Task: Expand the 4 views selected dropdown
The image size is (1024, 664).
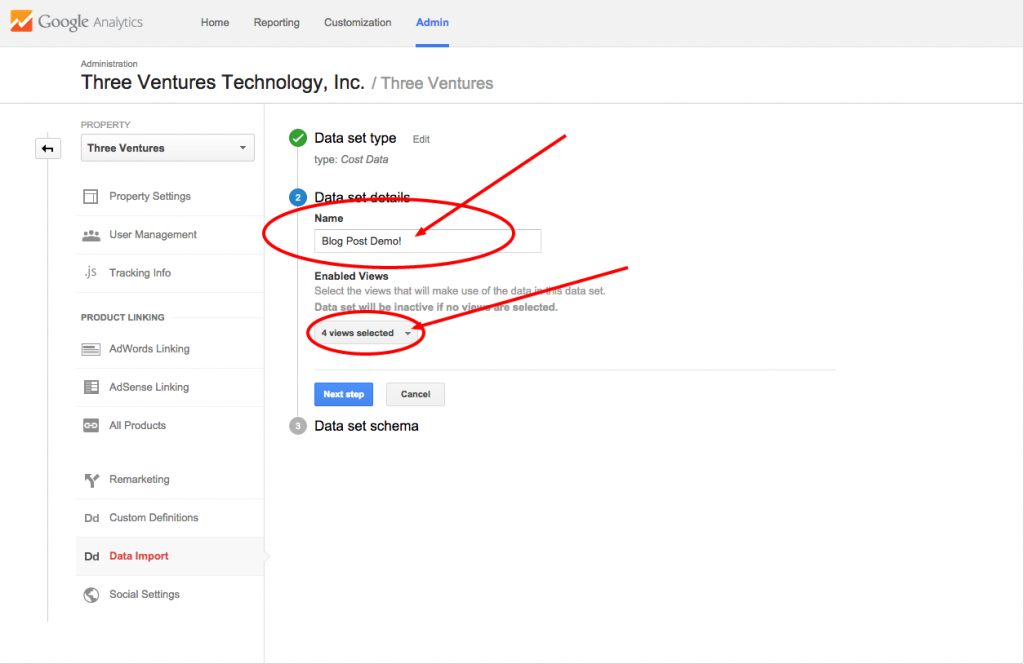Action: 365,333
